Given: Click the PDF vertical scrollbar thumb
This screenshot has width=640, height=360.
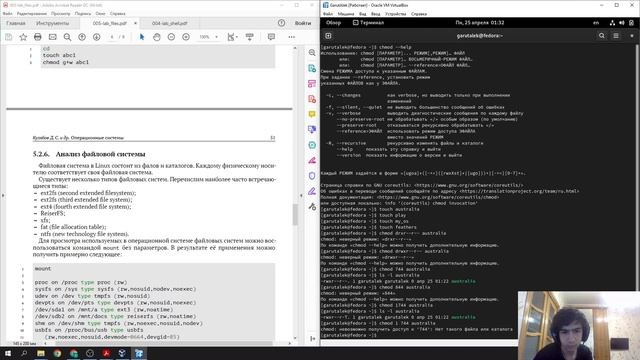Looking at the screenshot, I should 295,214.
